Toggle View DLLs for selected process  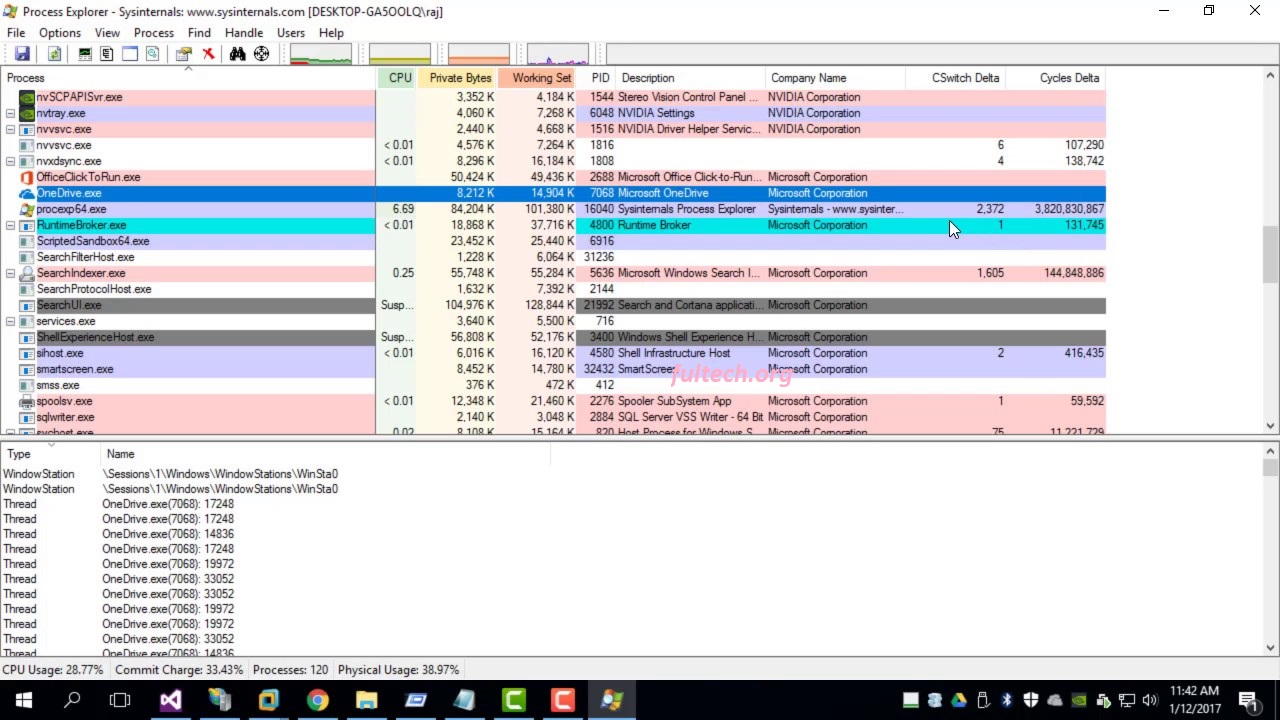click(152, 53)
